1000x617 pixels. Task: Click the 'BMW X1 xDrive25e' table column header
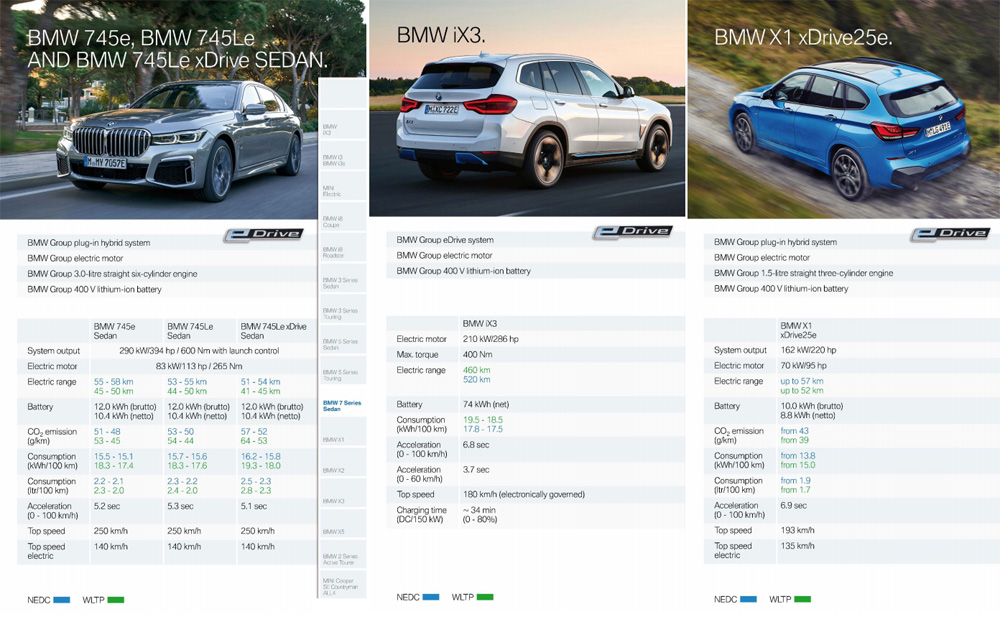(798, 330)
